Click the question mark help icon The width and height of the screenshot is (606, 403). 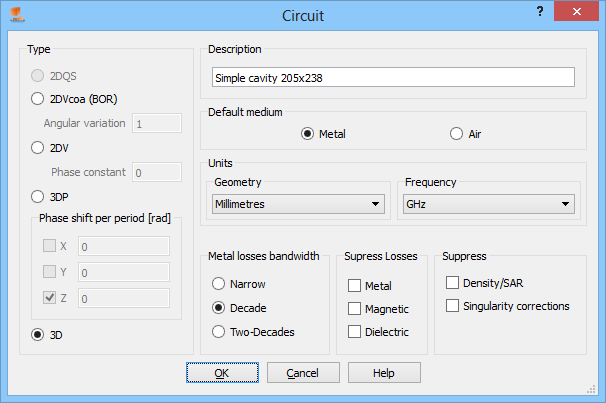pyautogui.click(x=540, y=11)
